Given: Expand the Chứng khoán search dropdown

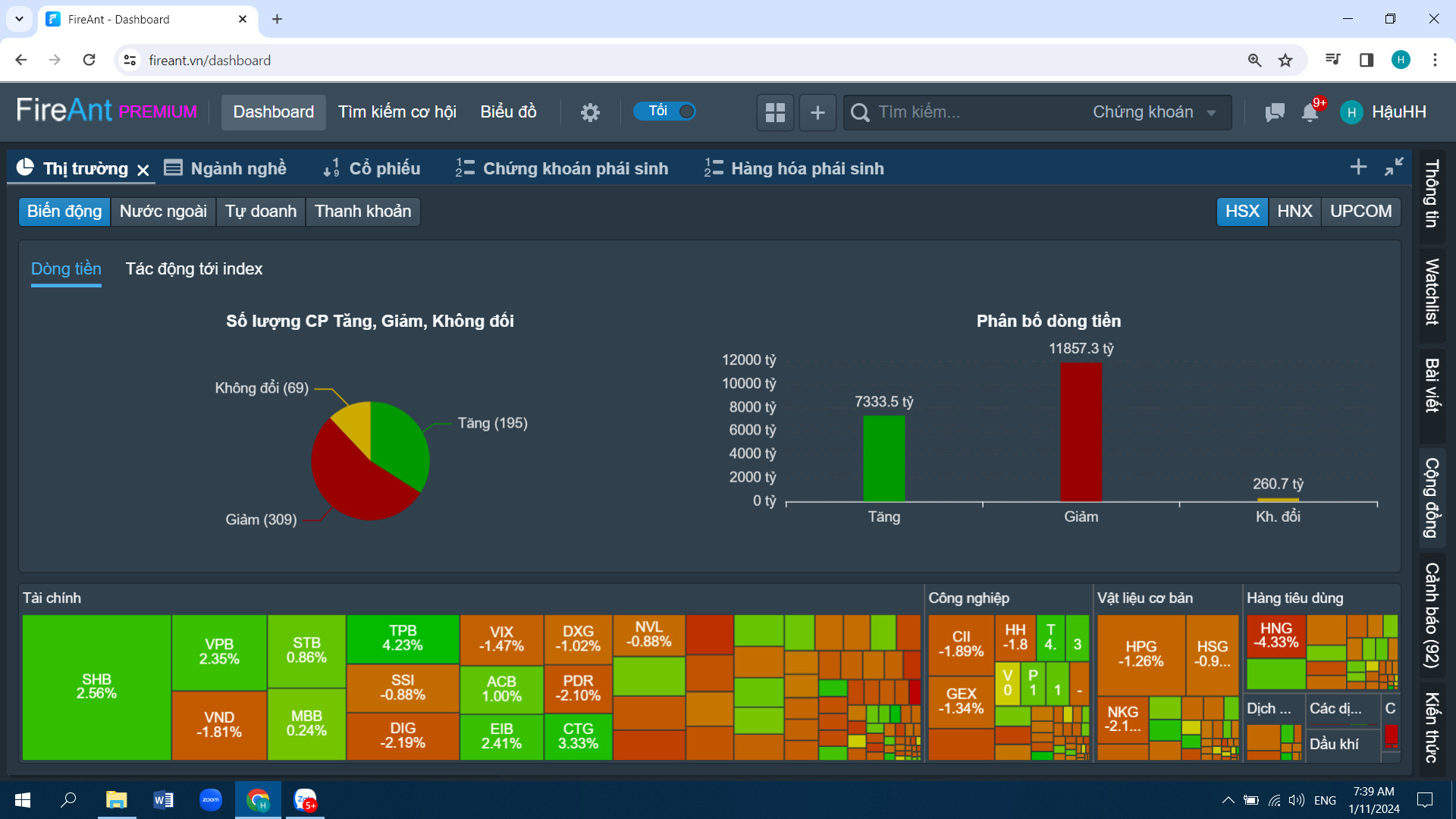Looking at the screenshot, I should click(1154, 112).
